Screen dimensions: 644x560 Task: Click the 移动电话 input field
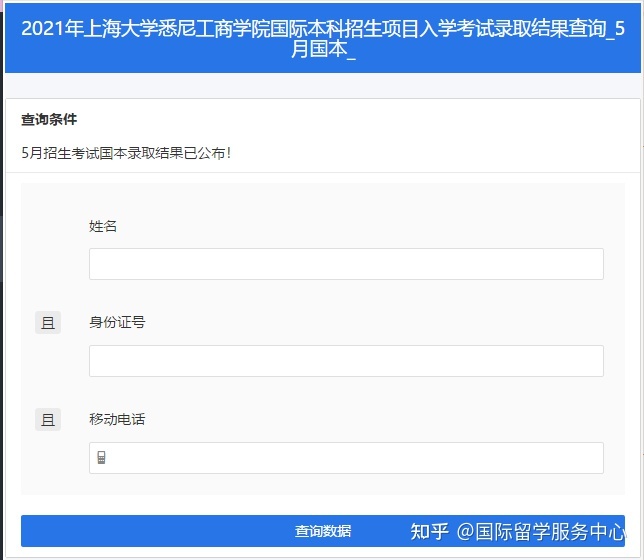[346, 458]
